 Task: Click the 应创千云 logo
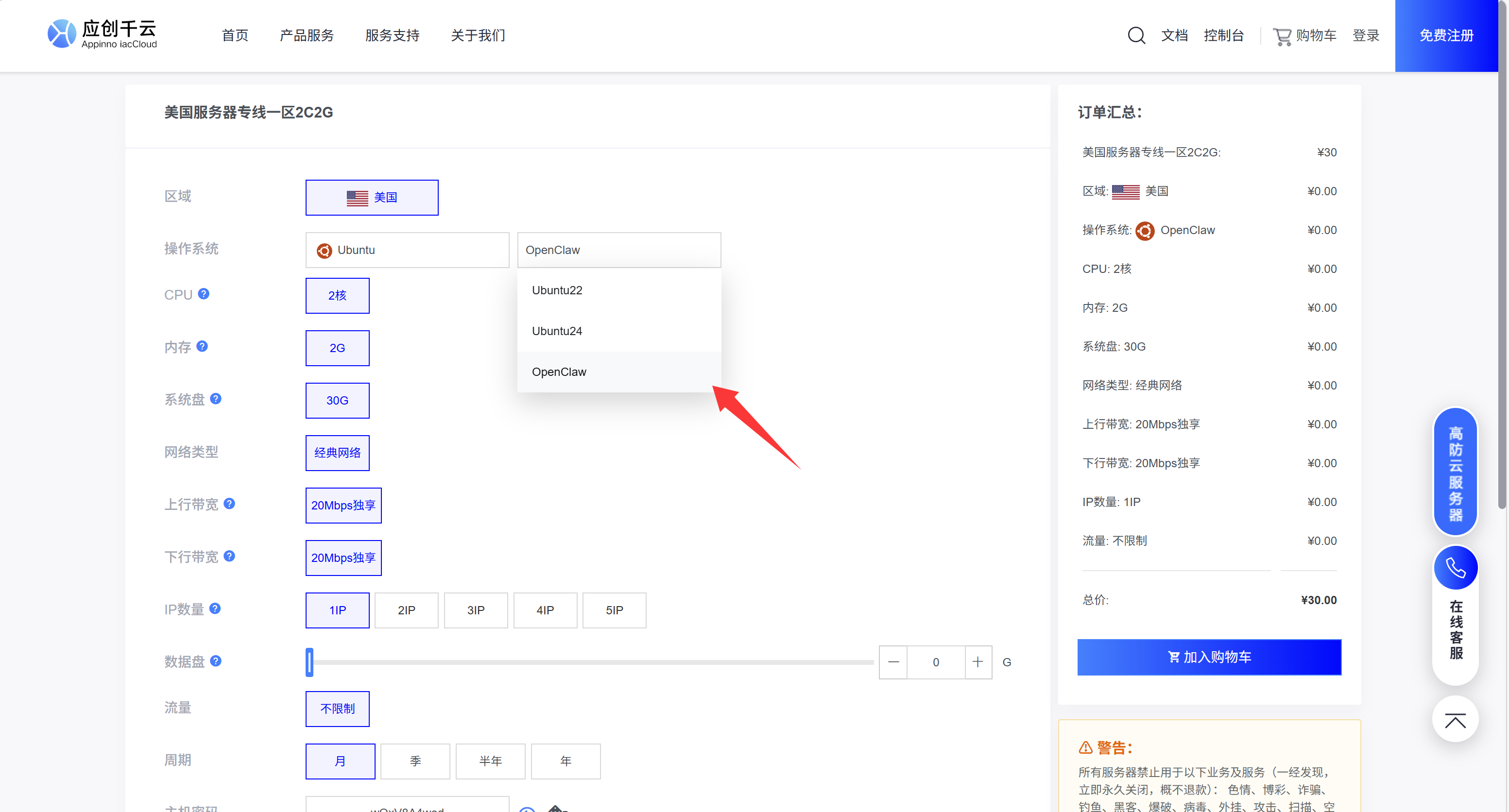[103, 34]
